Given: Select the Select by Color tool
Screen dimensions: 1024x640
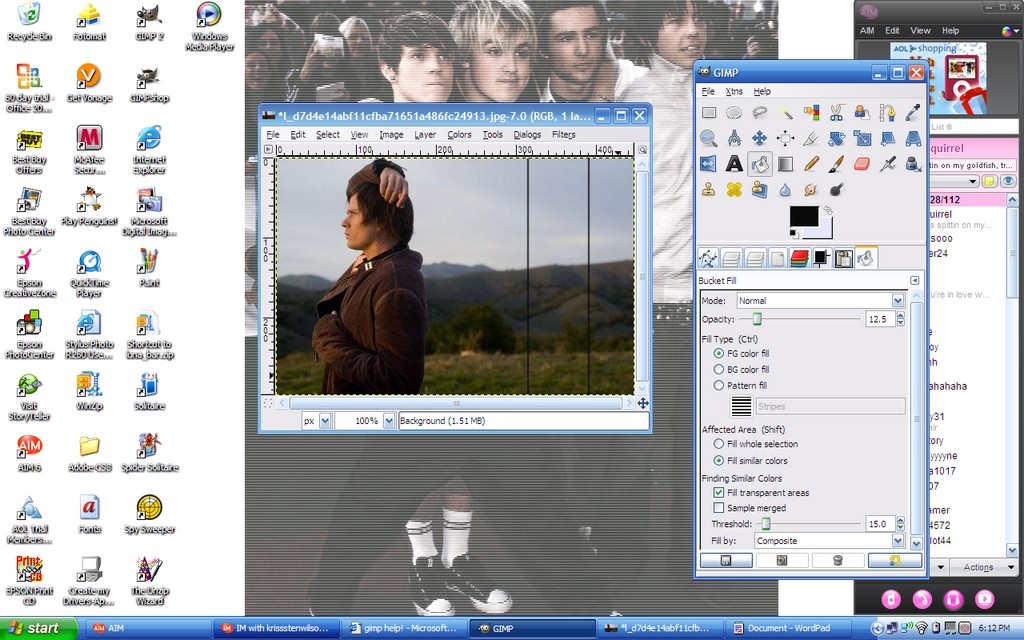Looking at the screenshot, I should 811,112.
